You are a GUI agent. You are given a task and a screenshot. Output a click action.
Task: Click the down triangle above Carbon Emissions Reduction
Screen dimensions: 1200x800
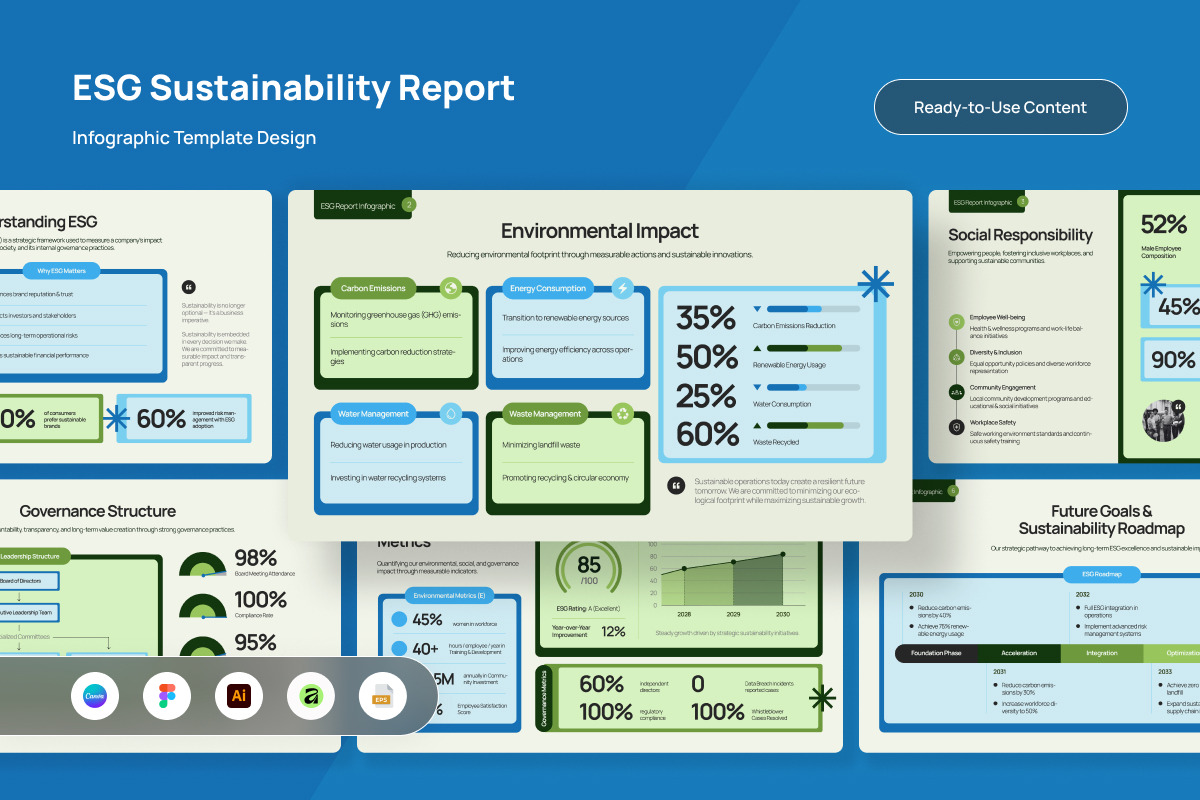coord(757,309)
